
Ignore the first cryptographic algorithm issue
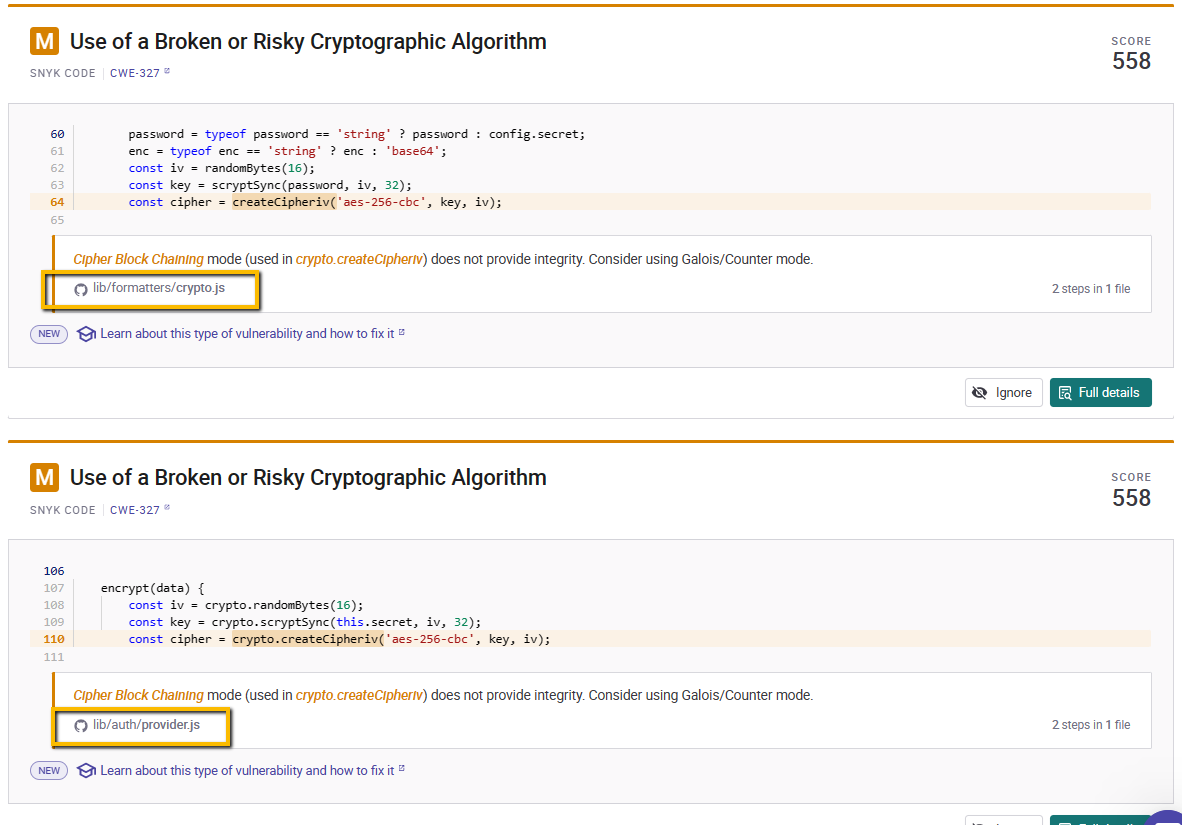pyautogui.click(x=1003, y=393)
